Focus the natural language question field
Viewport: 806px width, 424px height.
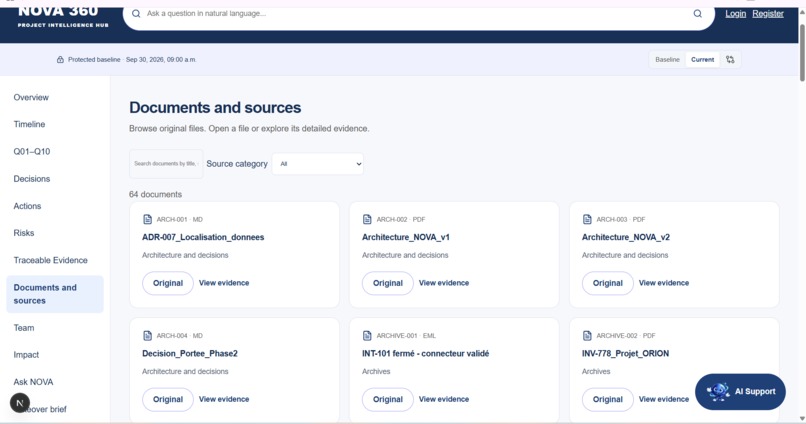[416, 14]
